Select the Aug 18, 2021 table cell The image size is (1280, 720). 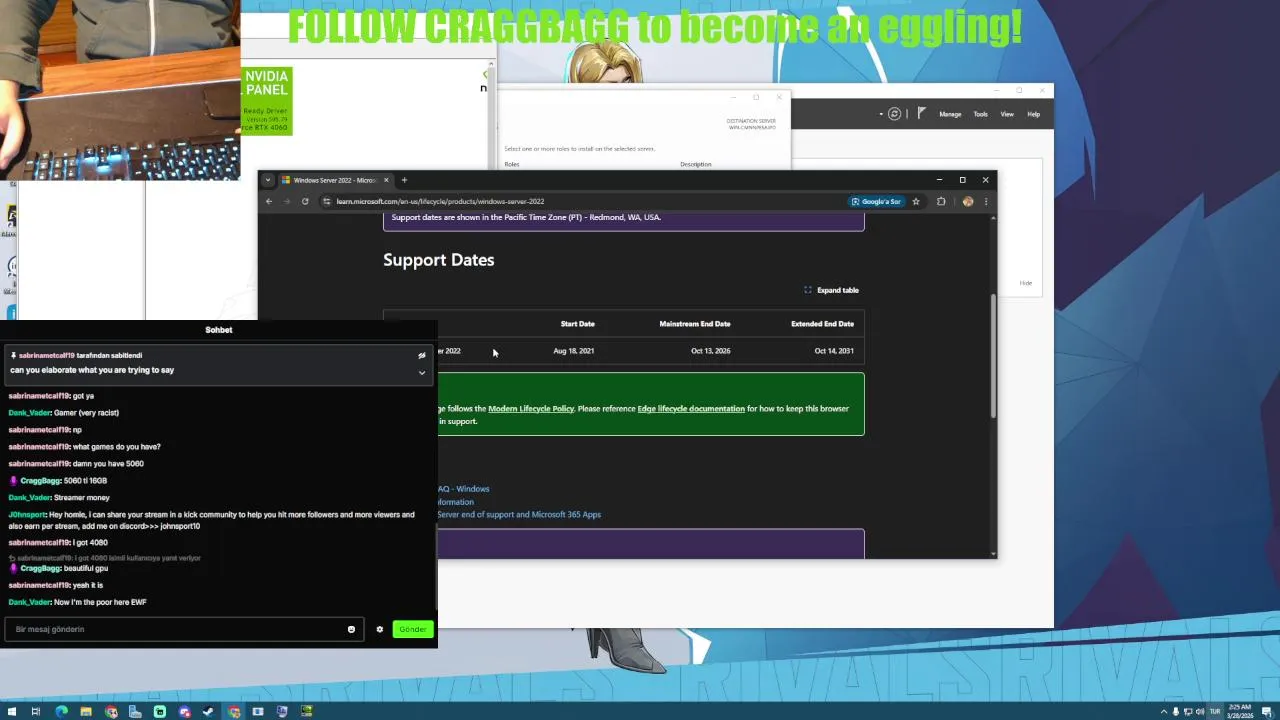[x=574, y=351]
